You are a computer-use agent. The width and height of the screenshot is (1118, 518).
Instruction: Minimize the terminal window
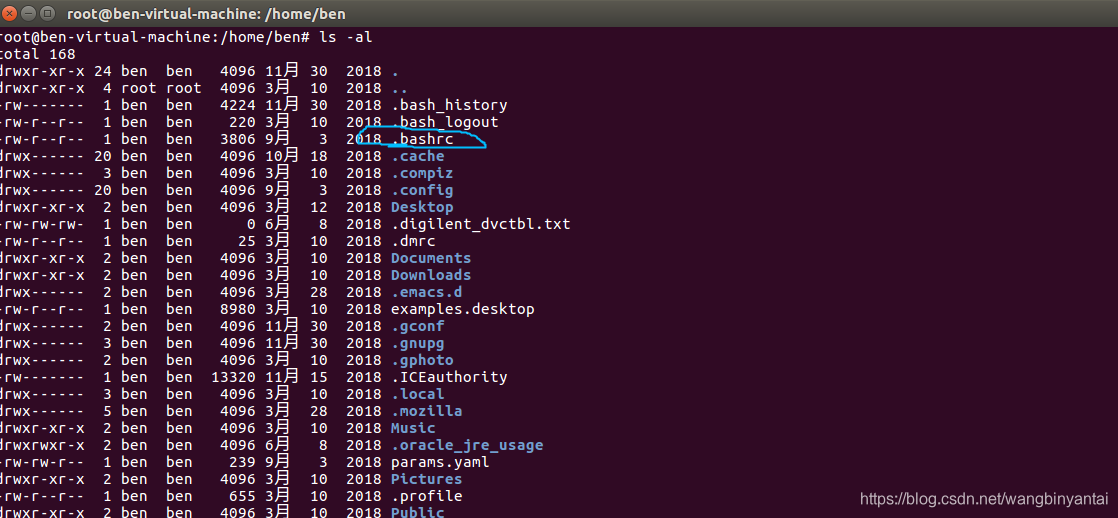click(x=29, y=14)
